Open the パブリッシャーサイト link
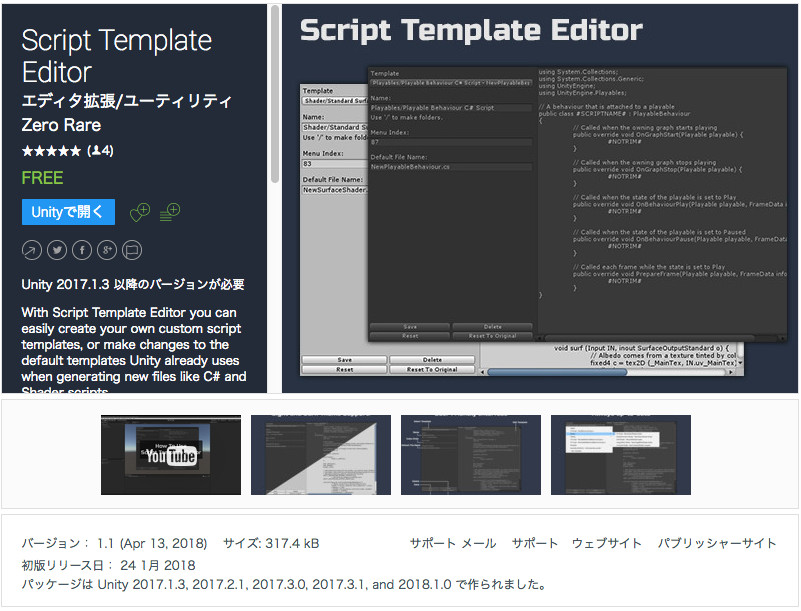The height and width of the screenshot is (611, 801). 717,543
